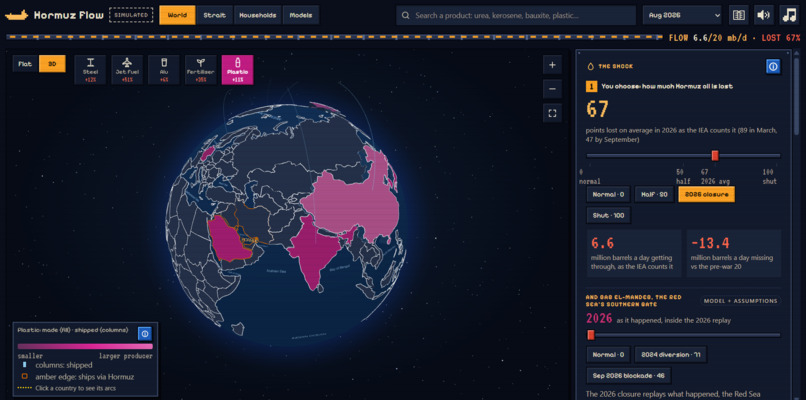Adjust the Bab el-Mandeb Red Sea slider

click(683, 335)
